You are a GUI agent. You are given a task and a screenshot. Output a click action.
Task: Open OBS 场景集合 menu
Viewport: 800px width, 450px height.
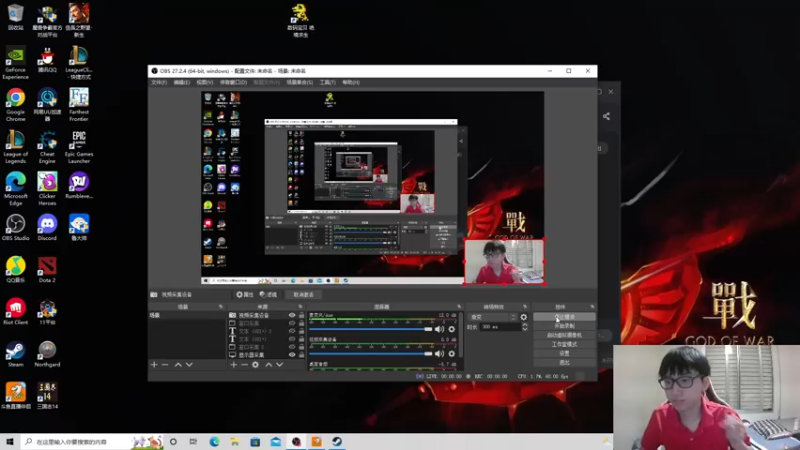(x=299, y=82)
